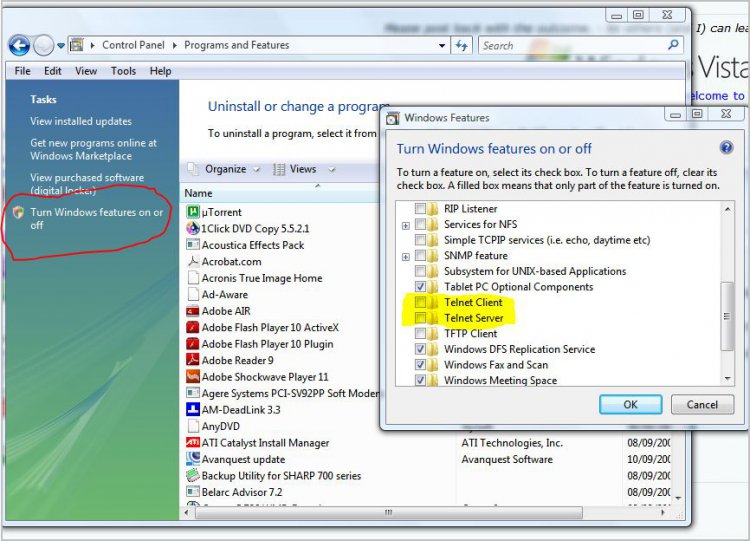Check the RIP Listener checkbox
The height and width of the screenshot is (541, 750).
[x=420, y=209]
